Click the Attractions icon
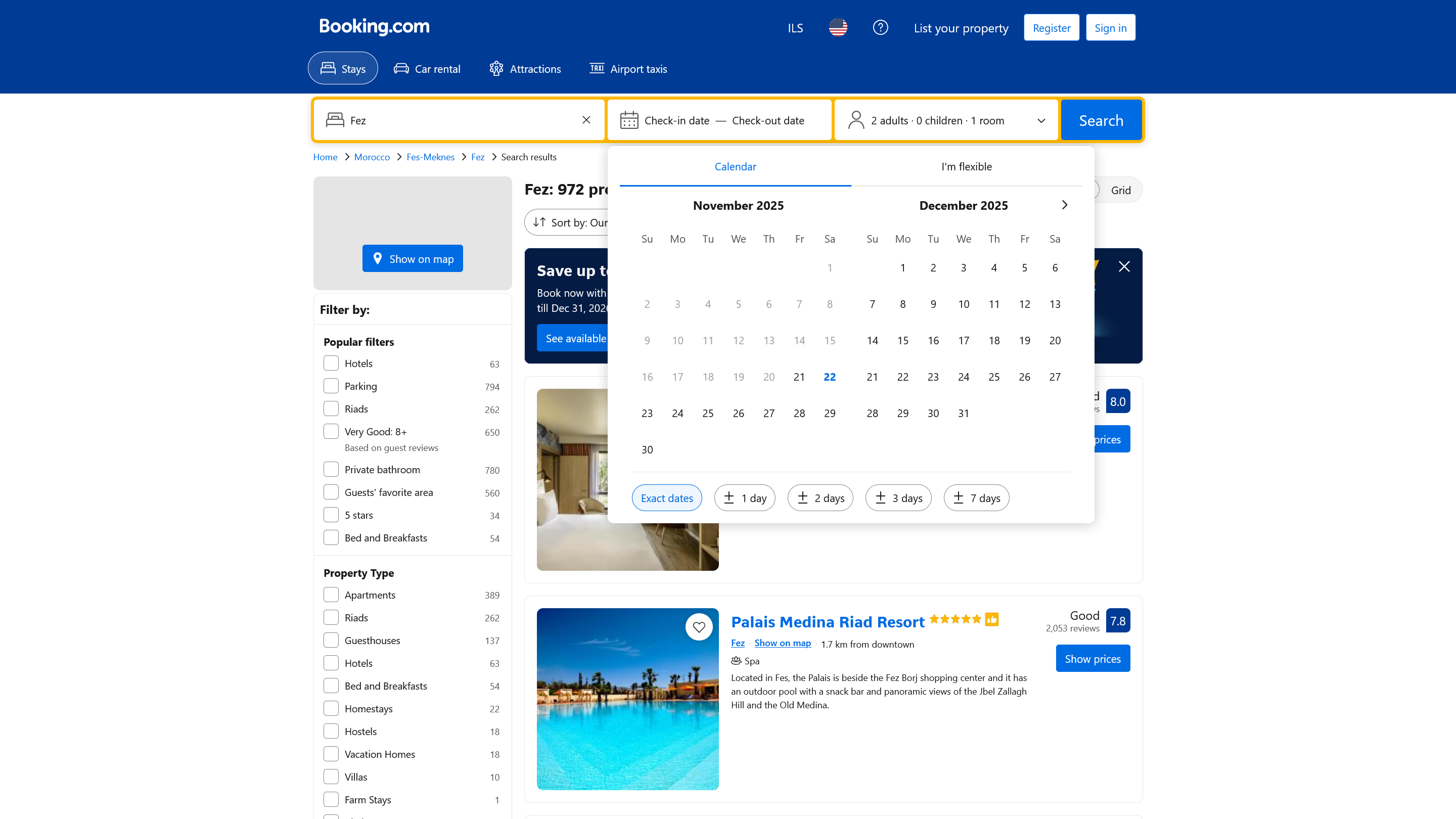 point(495,68)
